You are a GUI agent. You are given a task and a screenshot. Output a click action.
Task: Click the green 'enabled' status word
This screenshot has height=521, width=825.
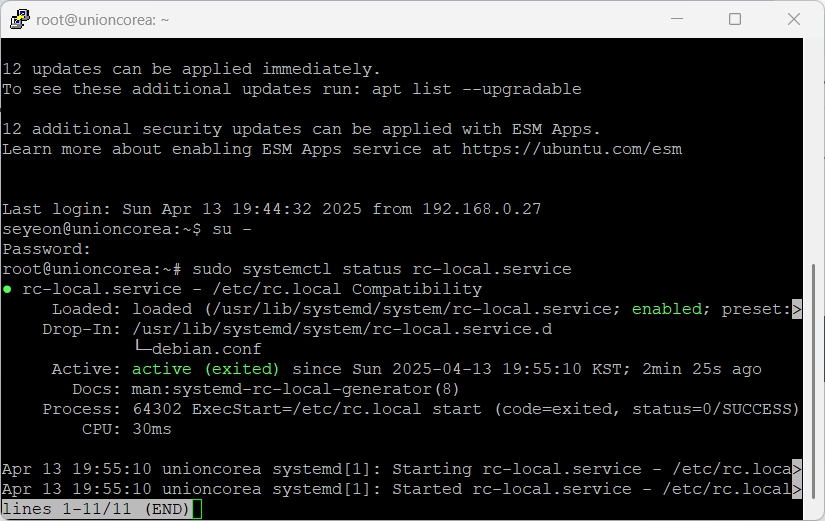point(667,309)
